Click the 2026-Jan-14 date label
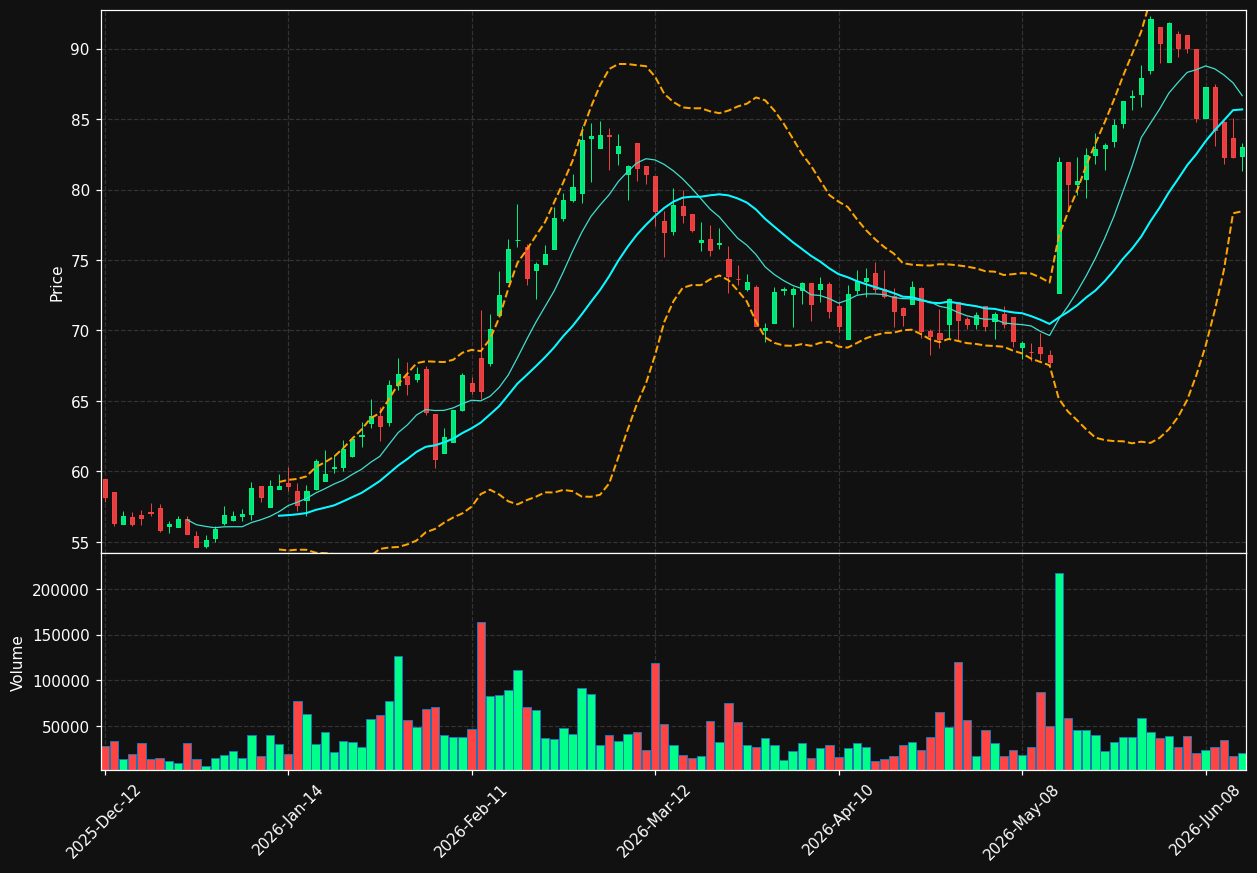Image resolution: width=1257 pixels, height=873 pixels. tap(288, 822)
